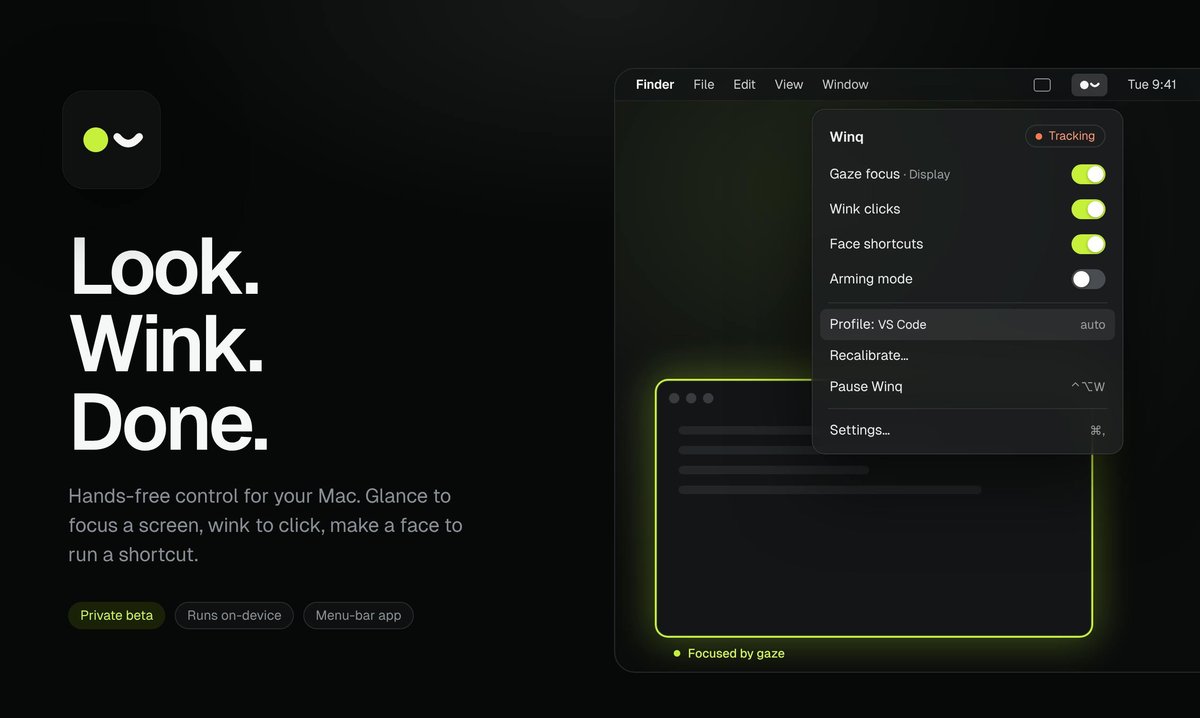Click the orange Tracking status indicator
This screenshot has width=1200, height=718.
pyautogui.click(x=1065, y=136)
